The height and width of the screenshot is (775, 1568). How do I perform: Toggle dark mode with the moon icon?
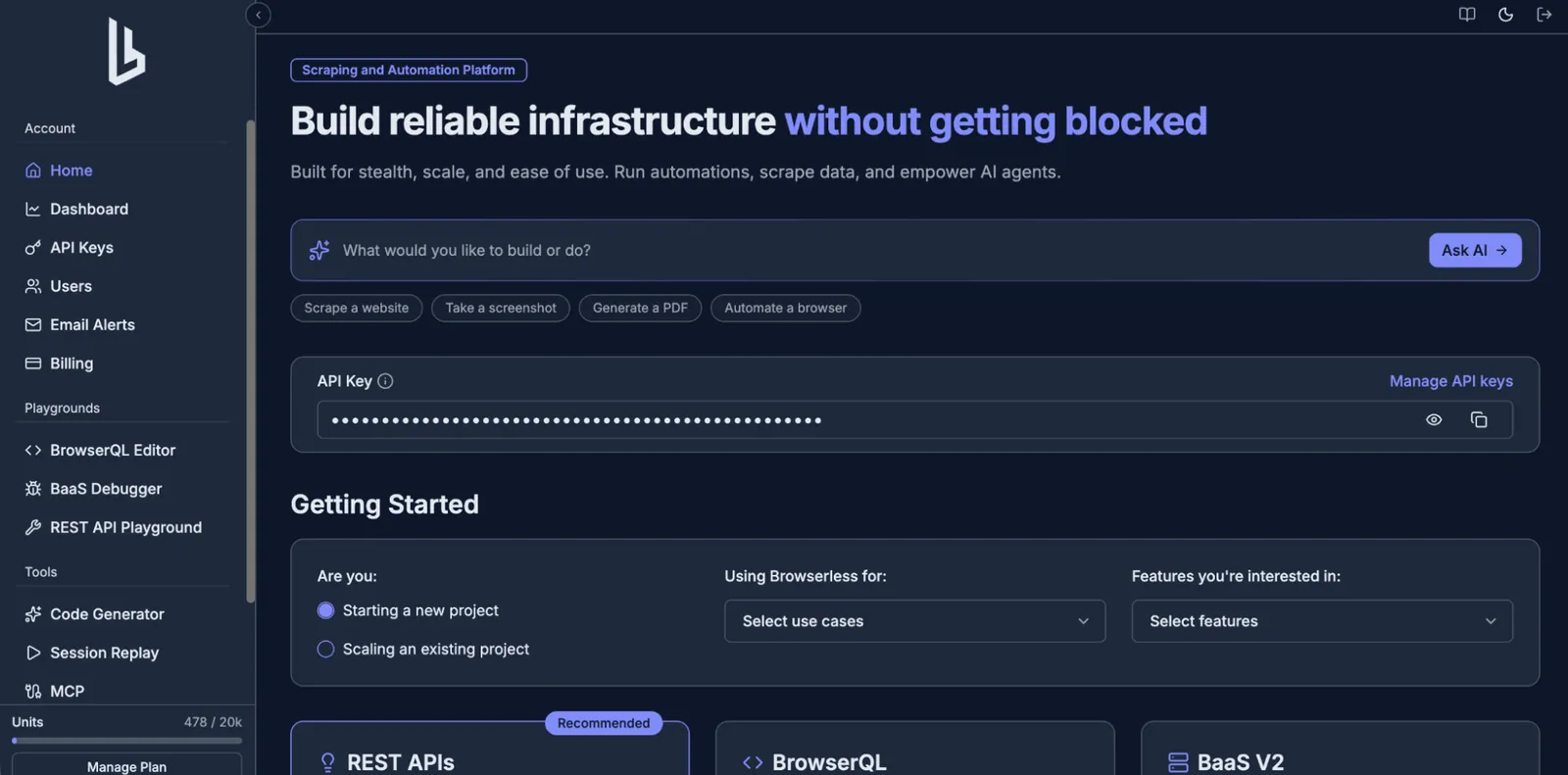1506,15
